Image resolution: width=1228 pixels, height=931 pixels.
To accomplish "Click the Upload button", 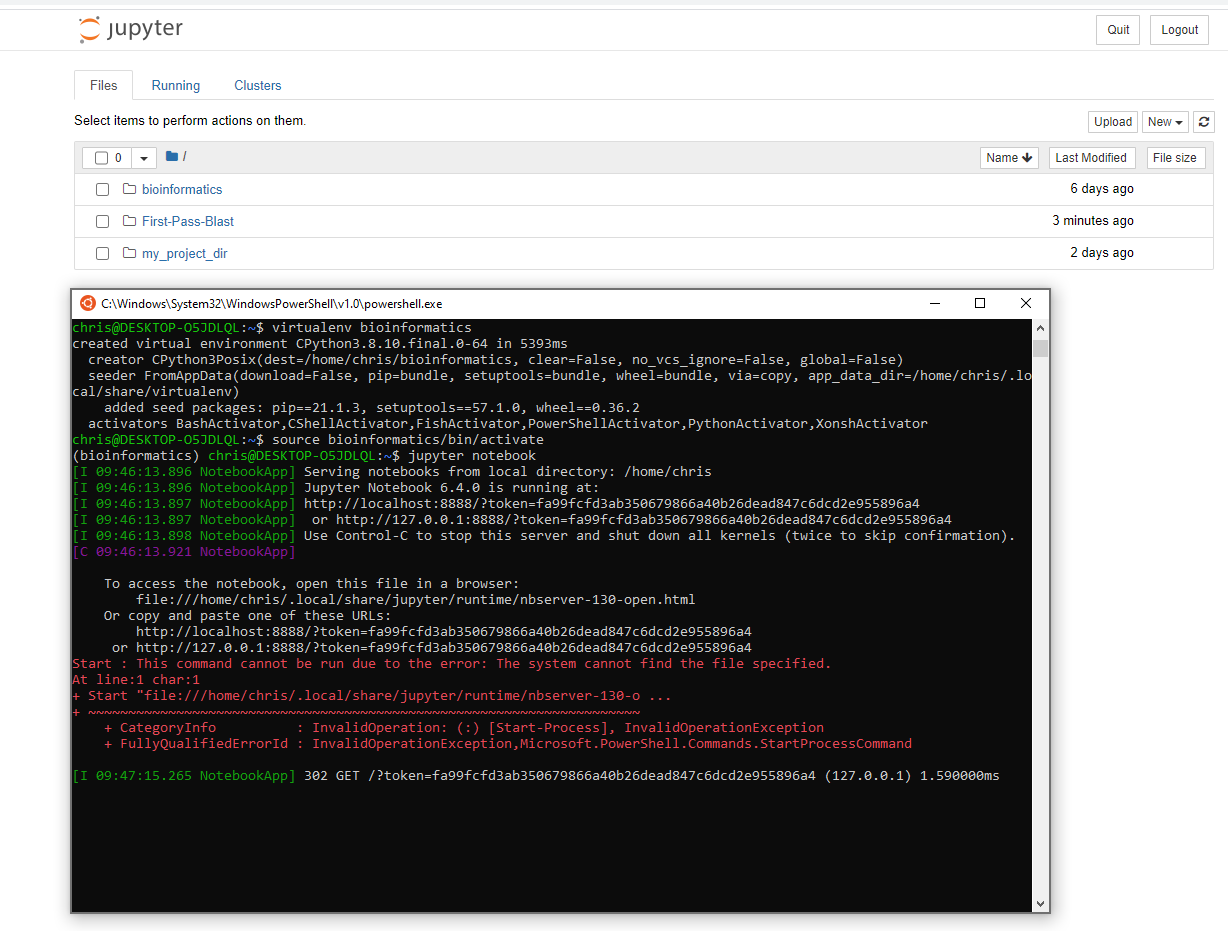I will tap(1113, 122).
